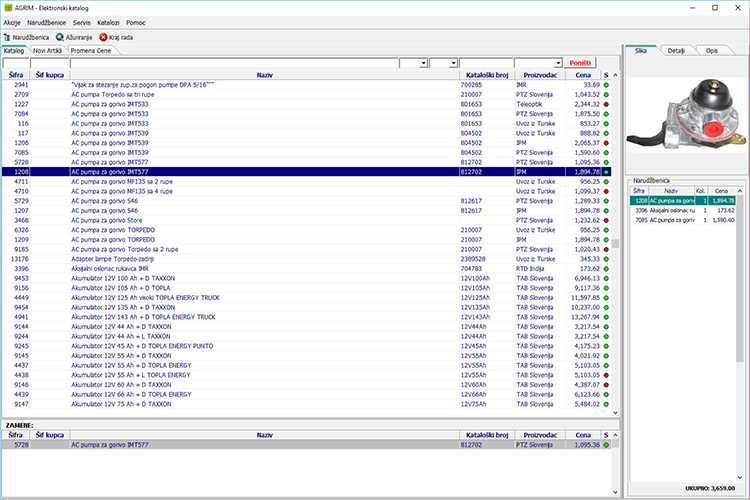The image size is (750, 500).
Task: Open the Katalozi menu
Action: tap(109, 21)
